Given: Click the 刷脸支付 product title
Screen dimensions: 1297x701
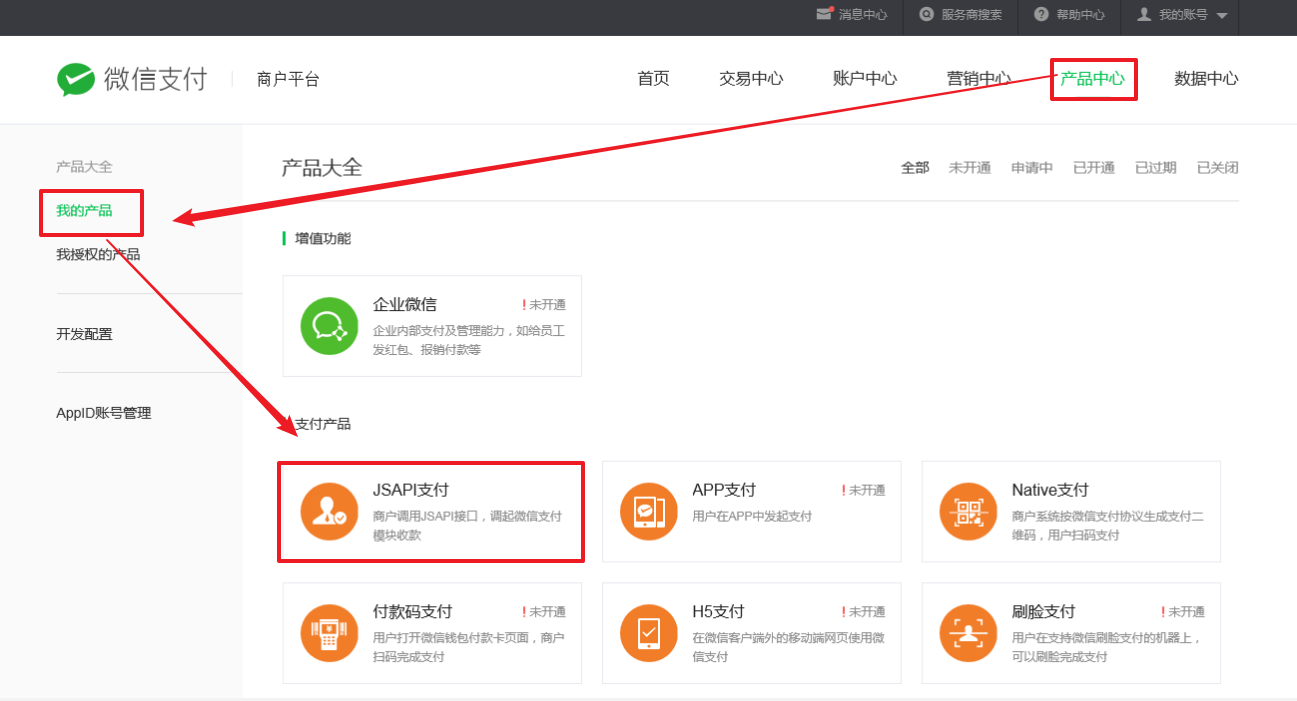Looking at the screenshot, I should pos(1044,612).
